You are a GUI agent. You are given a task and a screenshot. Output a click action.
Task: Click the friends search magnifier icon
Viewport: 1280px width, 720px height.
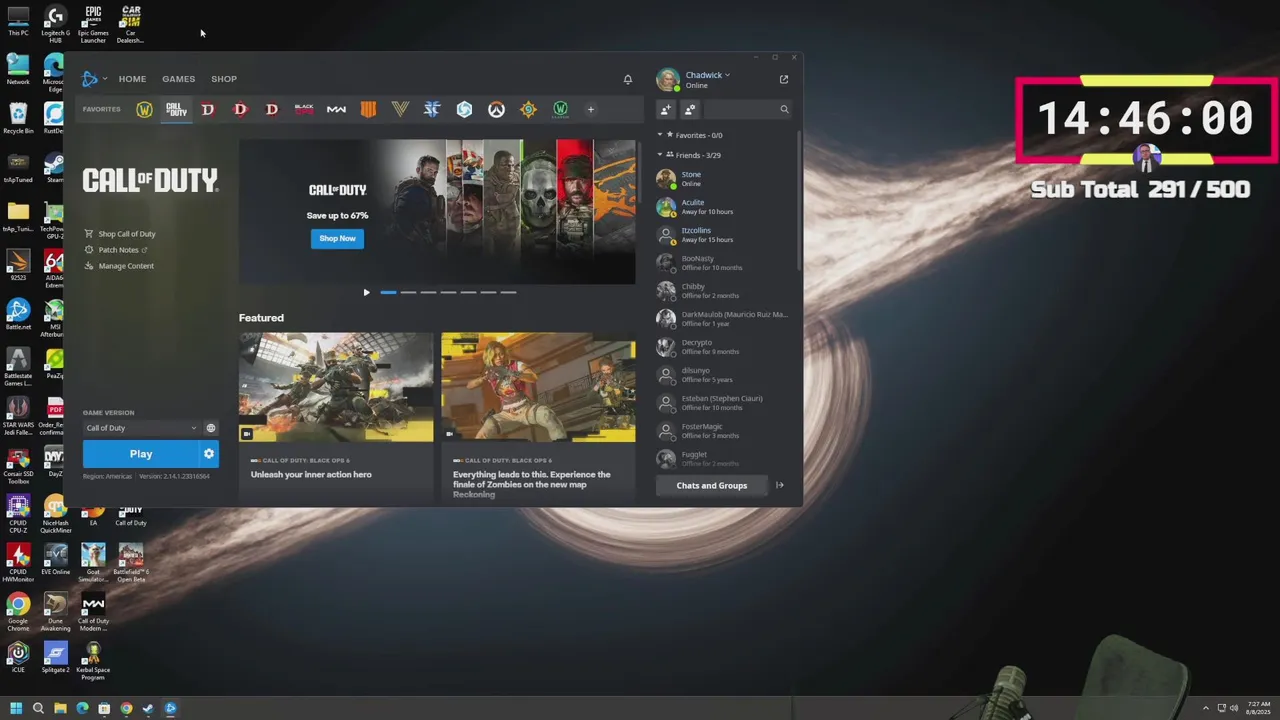[x=784, y=110]
